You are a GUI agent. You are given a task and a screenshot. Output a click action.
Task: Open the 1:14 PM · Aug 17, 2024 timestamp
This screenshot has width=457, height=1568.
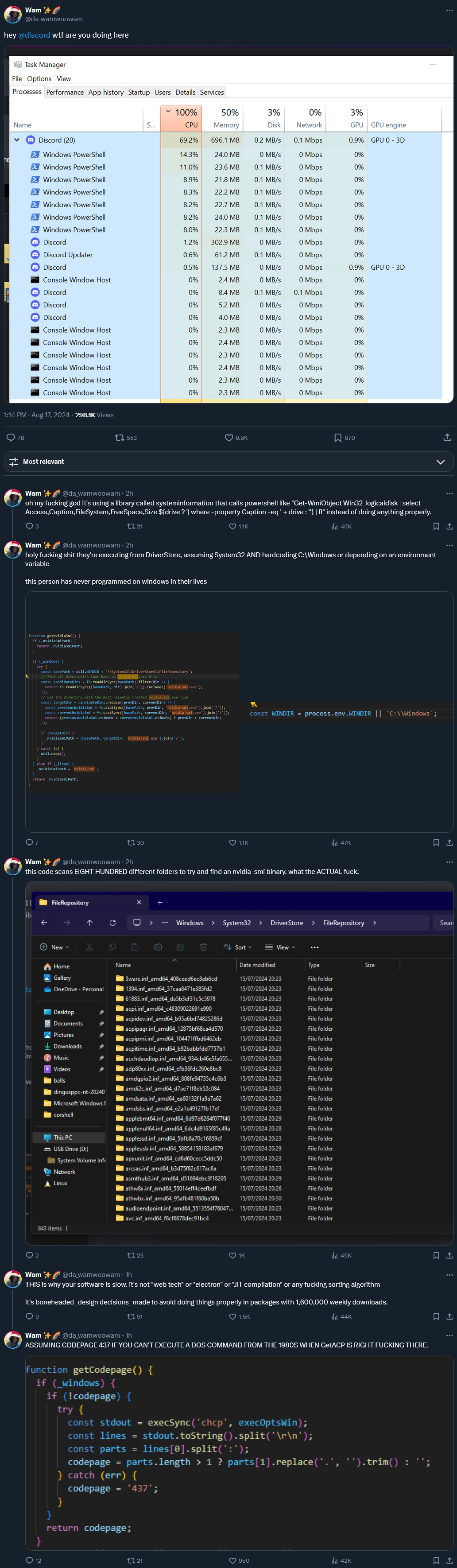coord(37,415)
